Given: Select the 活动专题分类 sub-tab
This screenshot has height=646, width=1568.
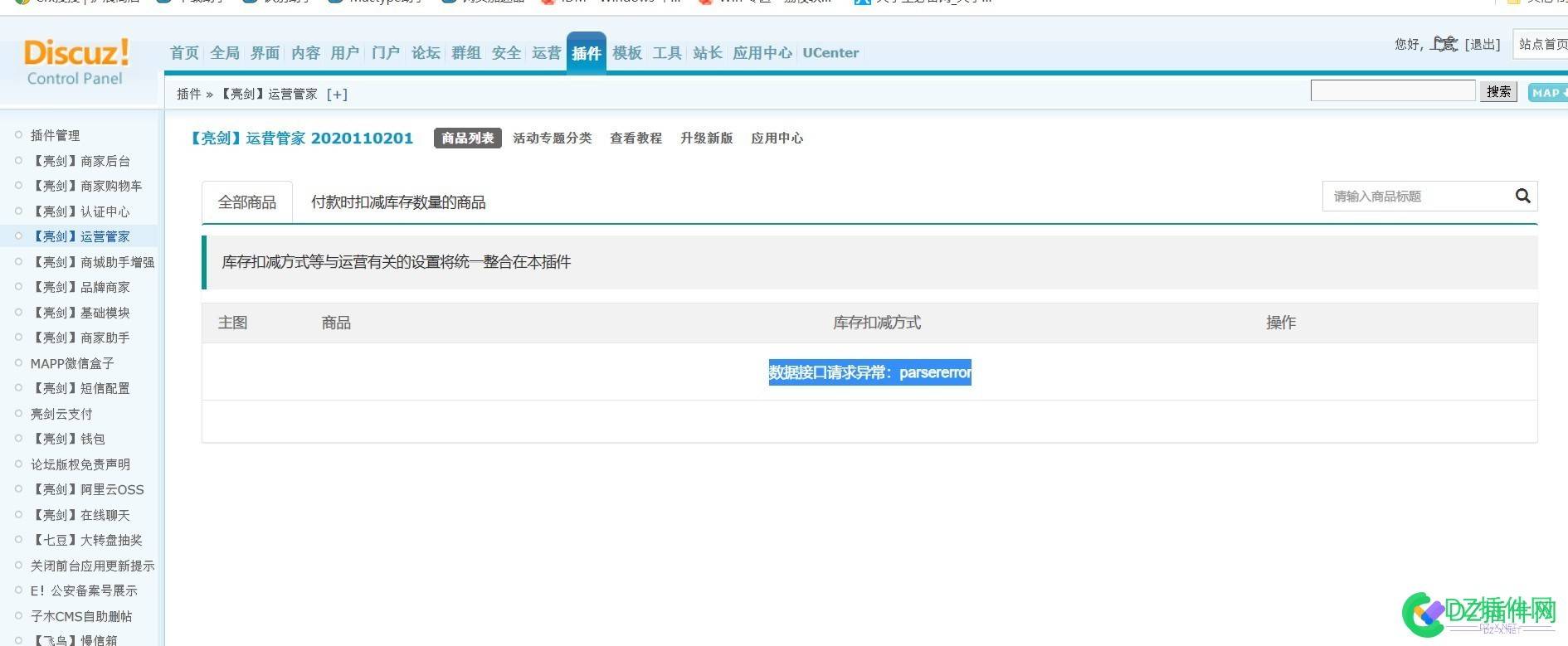Looking at the screenshot, I should pyautogui.click(x=553, y=138).
